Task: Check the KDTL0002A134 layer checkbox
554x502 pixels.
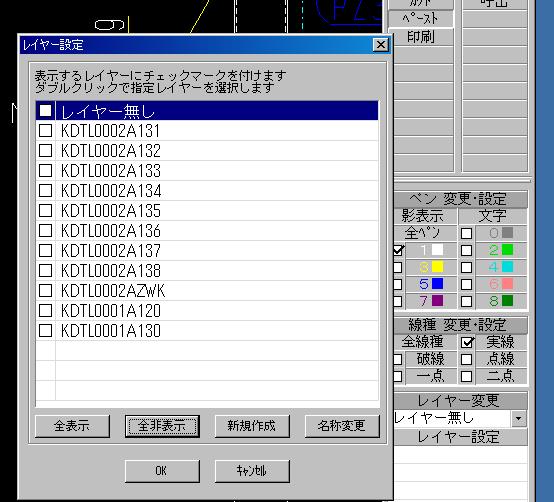Action: click(45, 191)
